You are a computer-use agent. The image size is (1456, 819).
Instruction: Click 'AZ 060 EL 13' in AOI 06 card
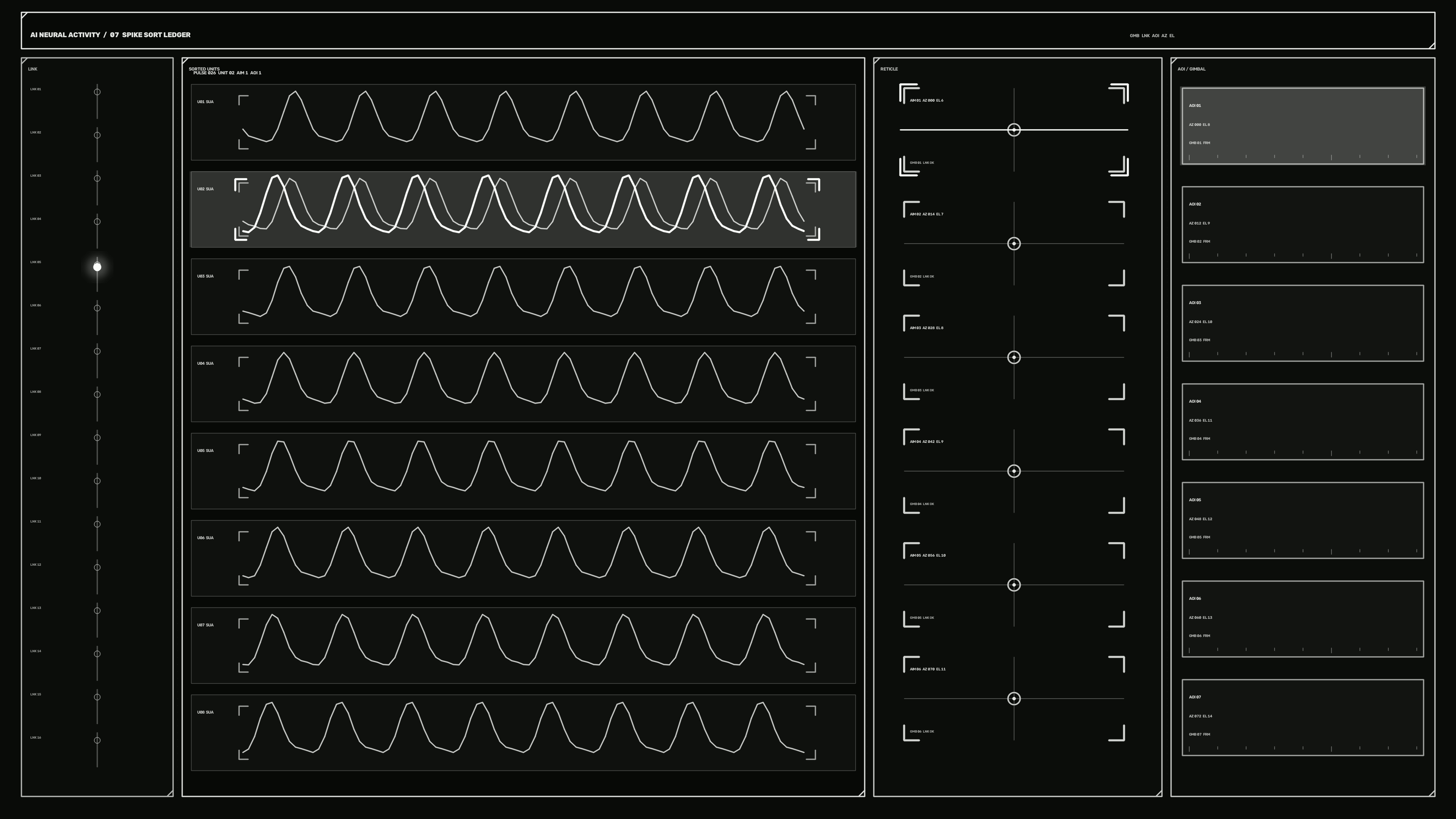click(1200, 618)
